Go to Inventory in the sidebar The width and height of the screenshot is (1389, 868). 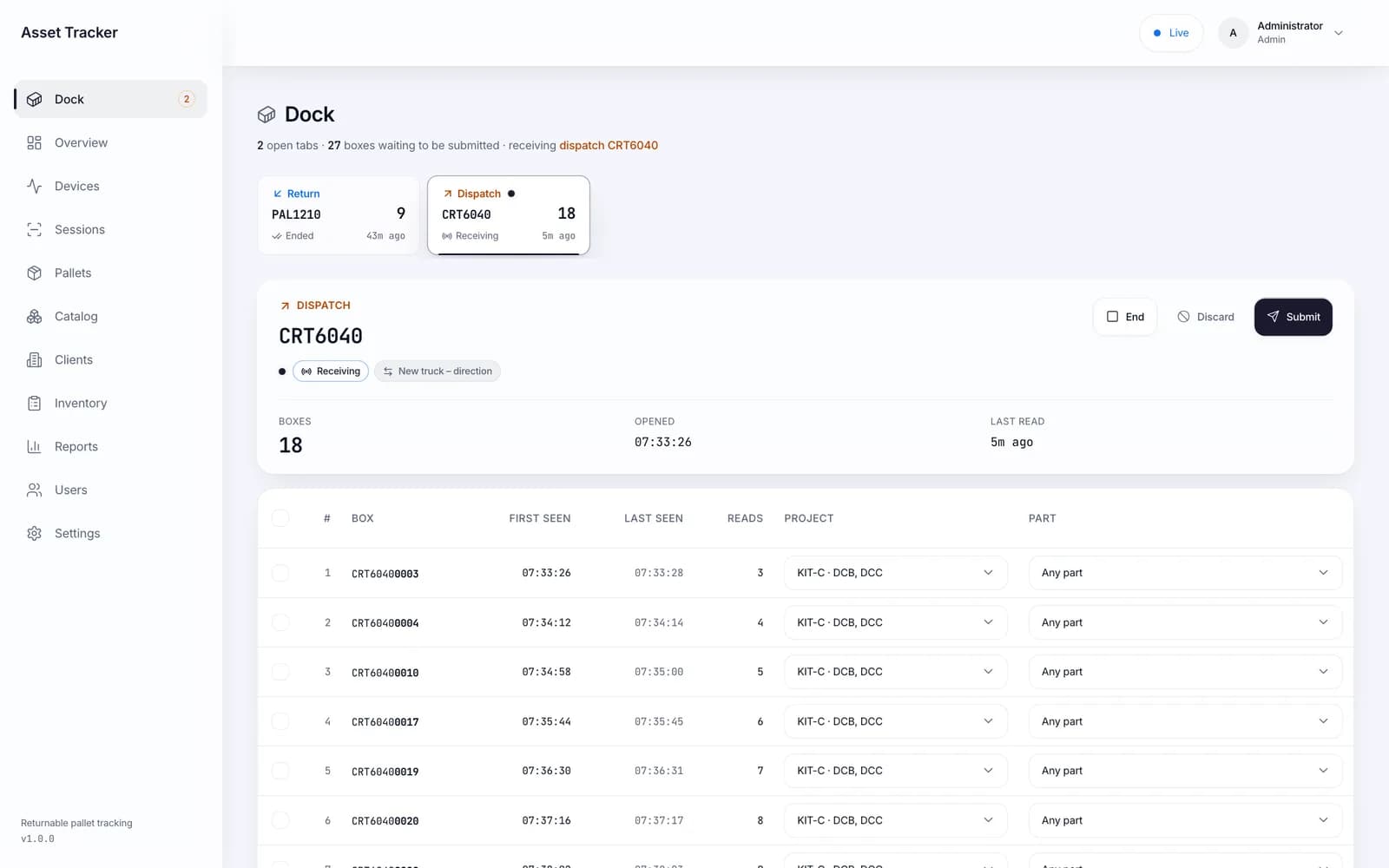pos(110,403)
